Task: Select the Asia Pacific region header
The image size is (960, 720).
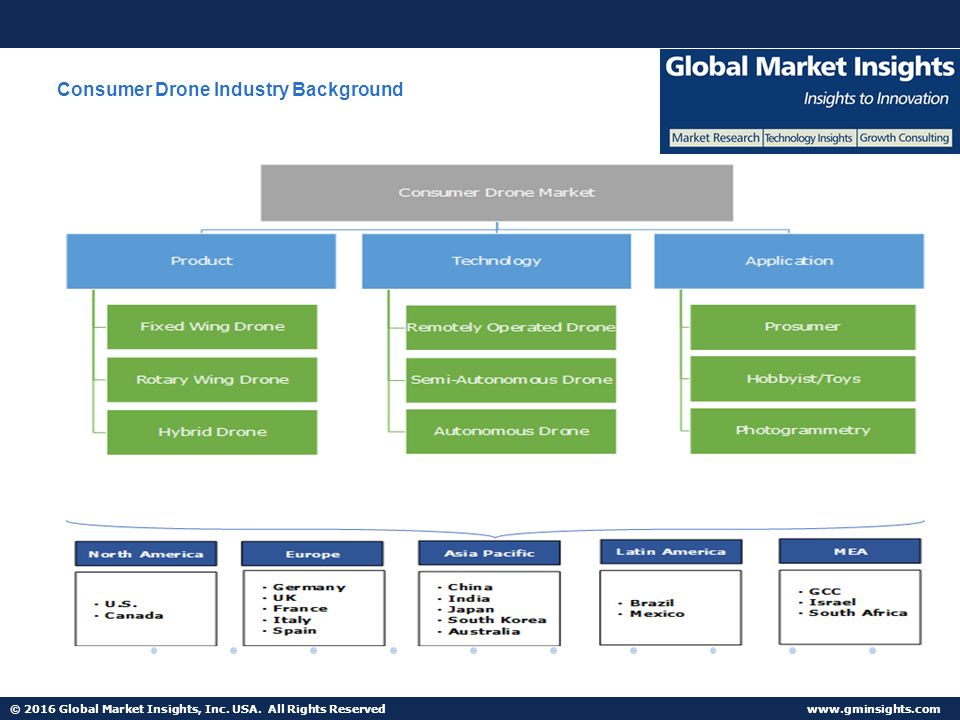Action: [x=489, y=553]
